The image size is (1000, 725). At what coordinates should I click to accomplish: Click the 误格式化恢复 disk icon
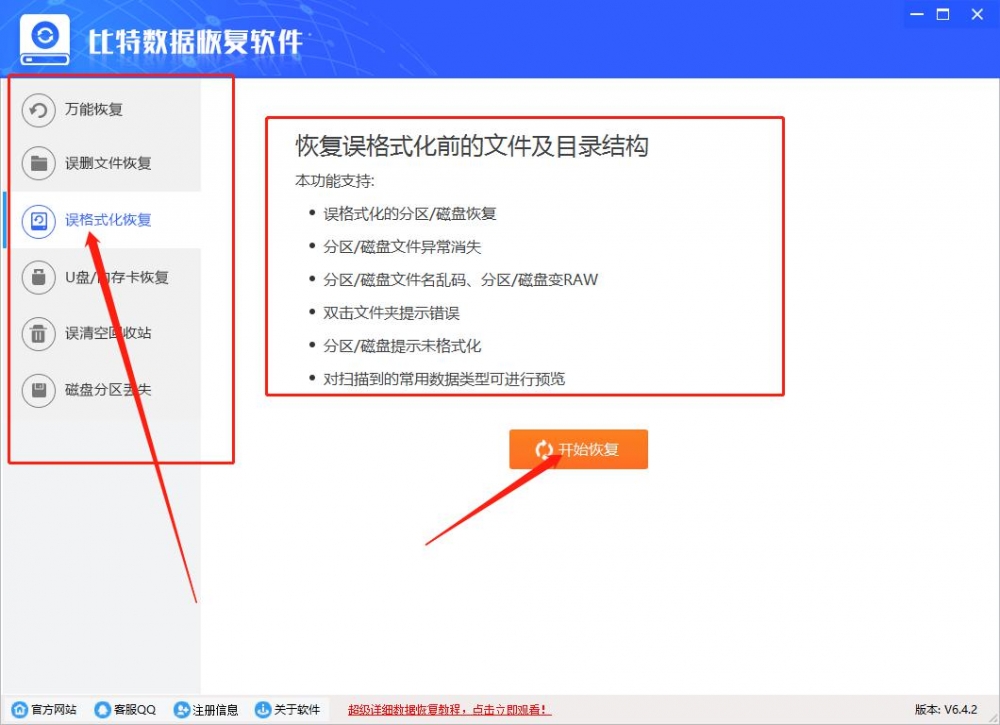click(x=38, y=221)
